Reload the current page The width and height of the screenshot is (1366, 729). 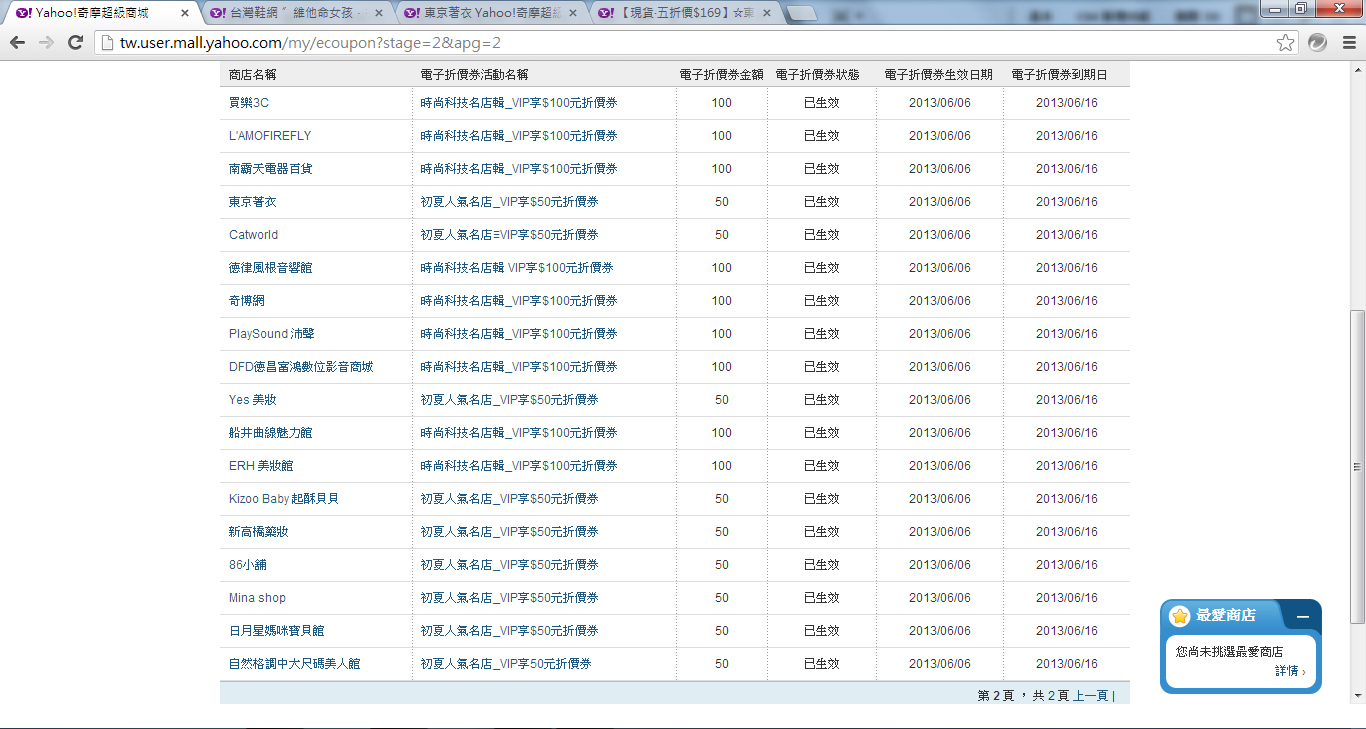point(75,42)
